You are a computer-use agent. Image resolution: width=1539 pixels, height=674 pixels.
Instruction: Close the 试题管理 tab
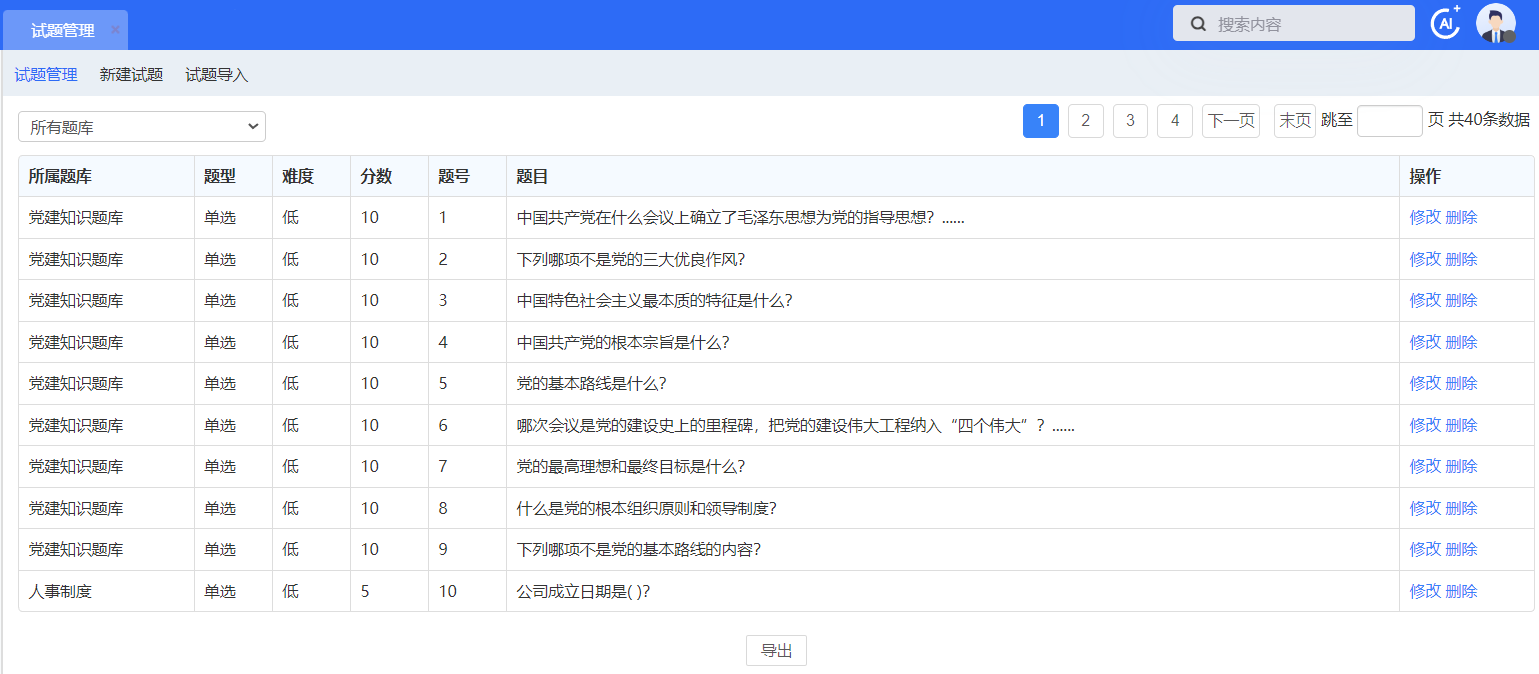(x=115, y=30)
